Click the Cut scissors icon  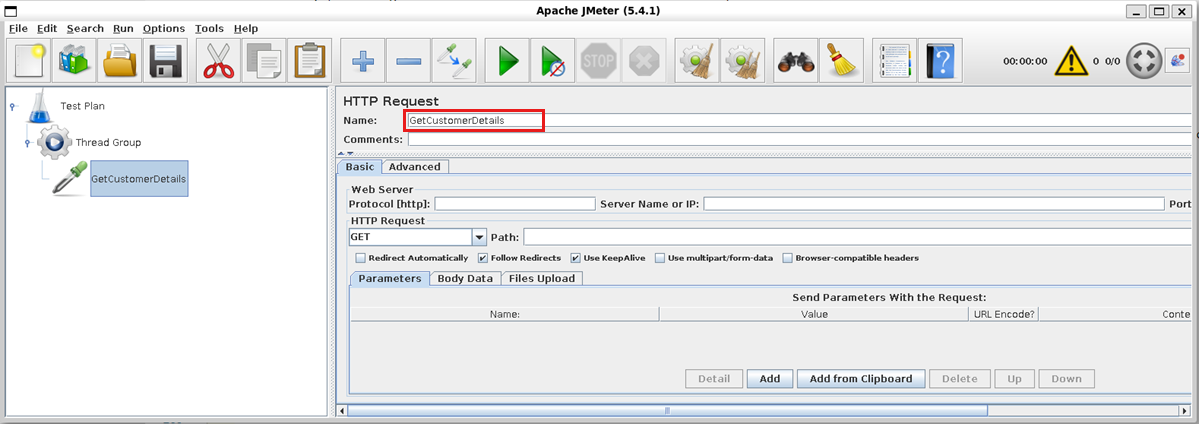click(218, 60)
